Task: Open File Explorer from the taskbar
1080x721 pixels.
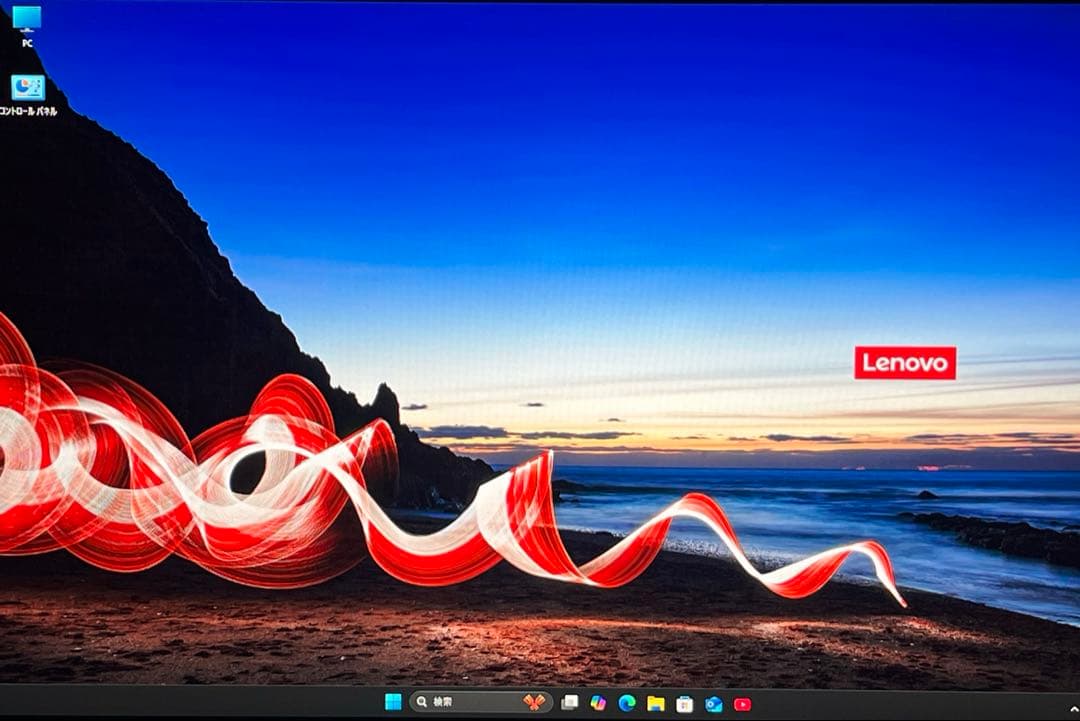Action: pos(656,703)
